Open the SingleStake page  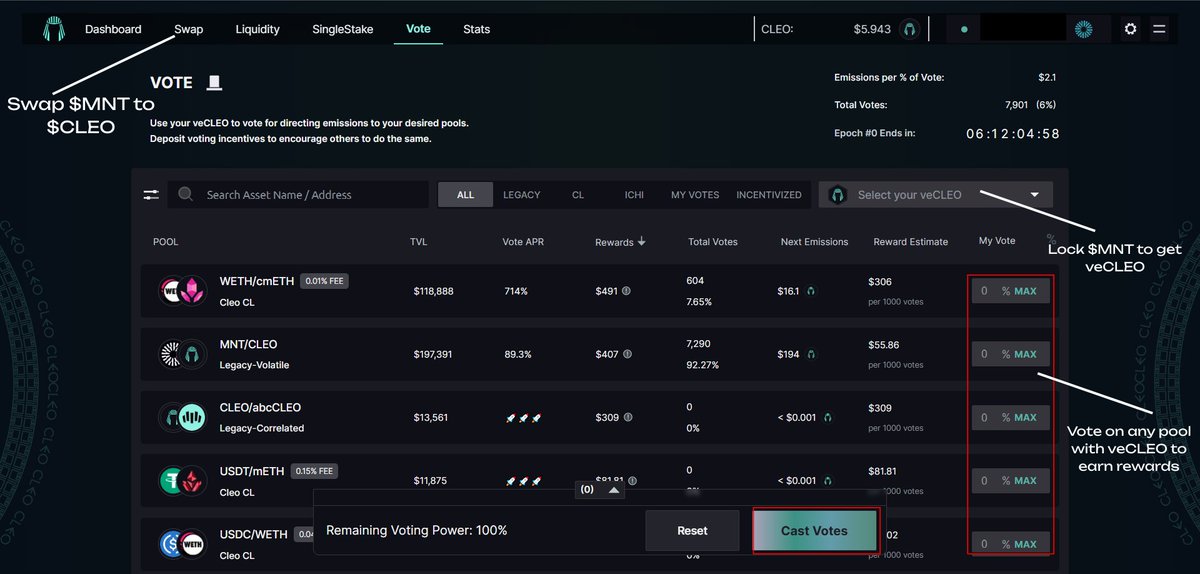click(x=343, y=29)
